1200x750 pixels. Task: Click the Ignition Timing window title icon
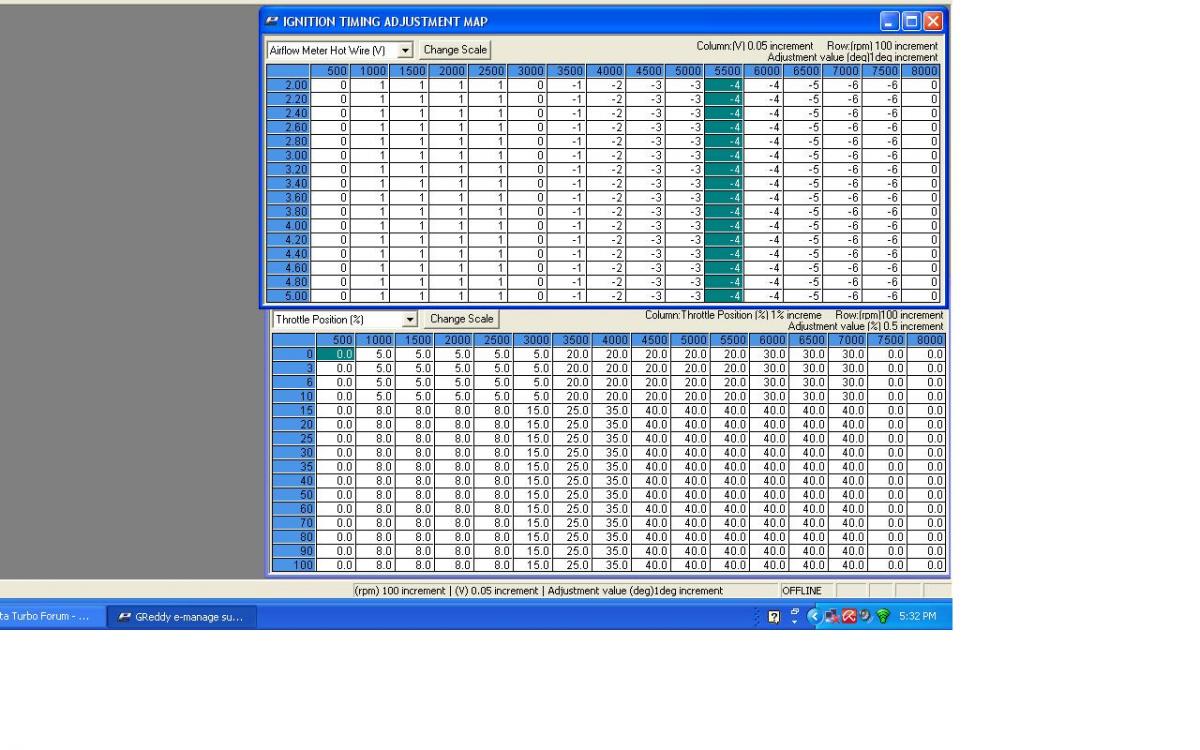point(273,21)
